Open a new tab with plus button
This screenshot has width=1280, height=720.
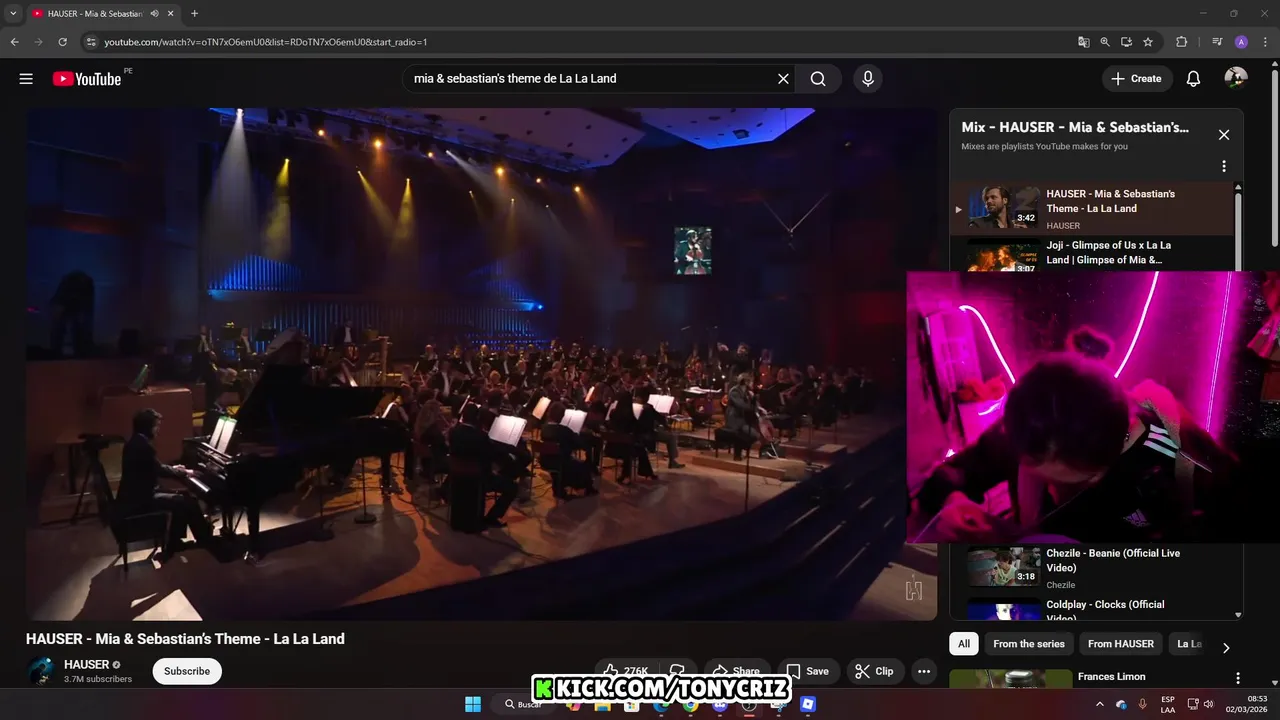[x=194, y=14]
